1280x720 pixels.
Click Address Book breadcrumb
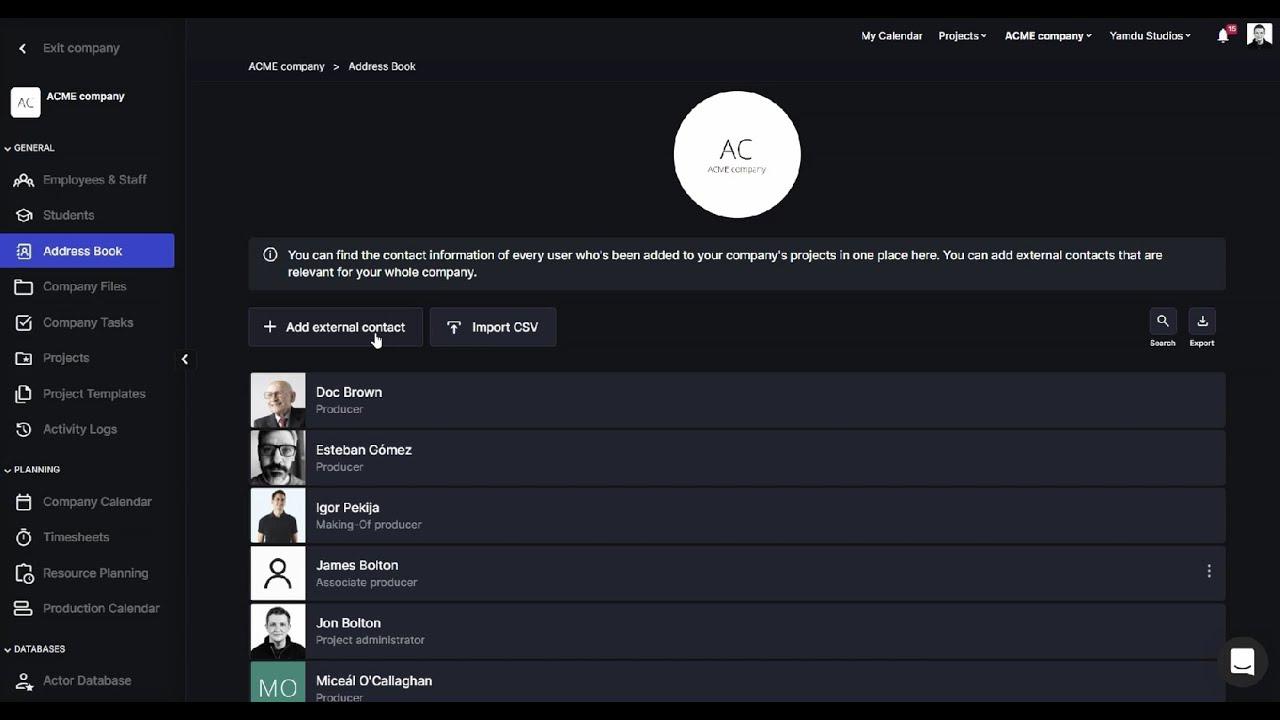(x=382, y=66)
